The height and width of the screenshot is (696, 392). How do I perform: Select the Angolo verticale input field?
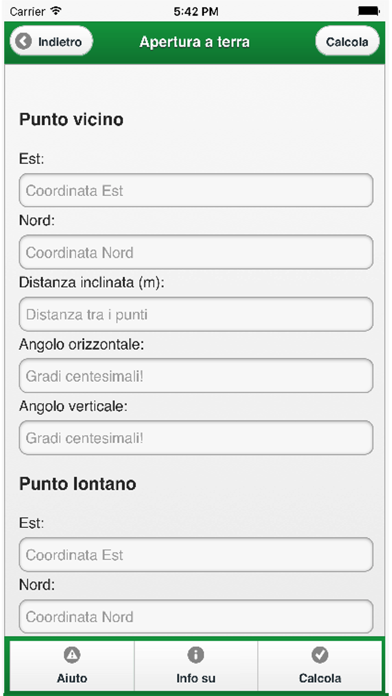tap(196, 438)
